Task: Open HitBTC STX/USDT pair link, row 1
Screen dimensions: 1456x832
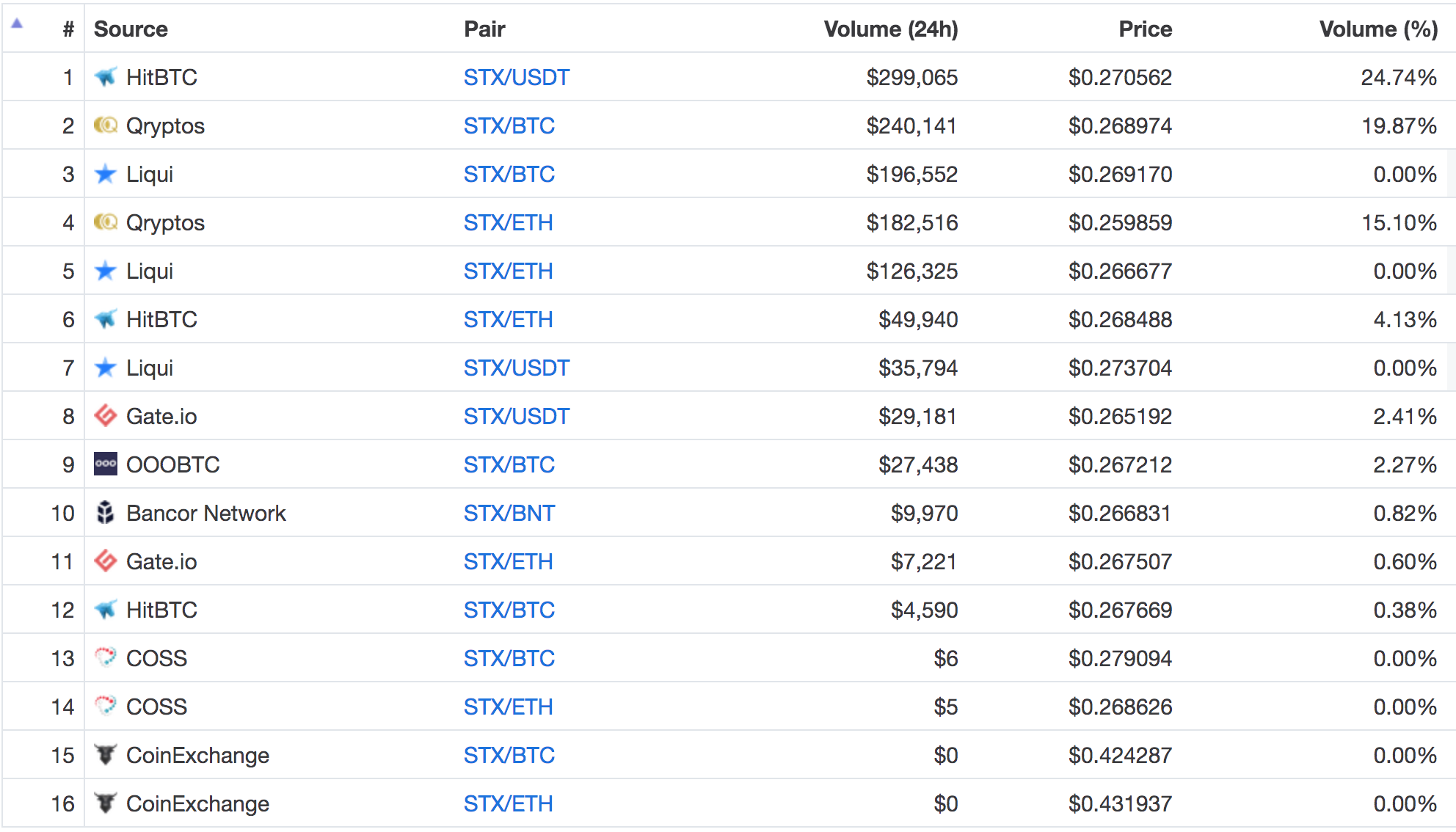Action: click(x=516, y=77)
